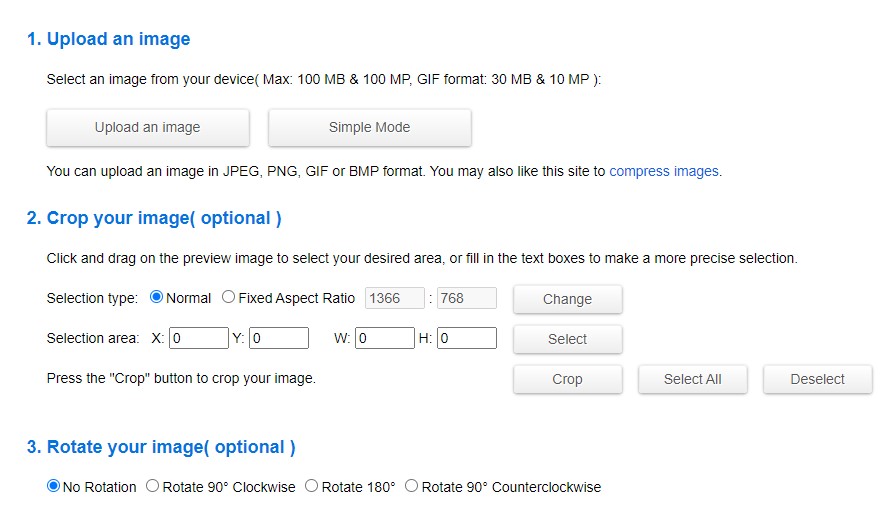Screen dimensions: 888x509
Task: Select the No Rotation option
Action: click(x=54, y=487)
